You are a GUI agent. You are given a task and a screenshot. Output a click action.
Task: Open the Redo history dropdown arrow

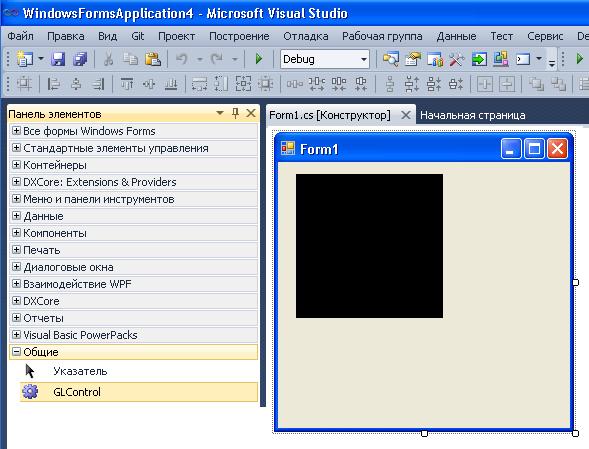(234, 59)
